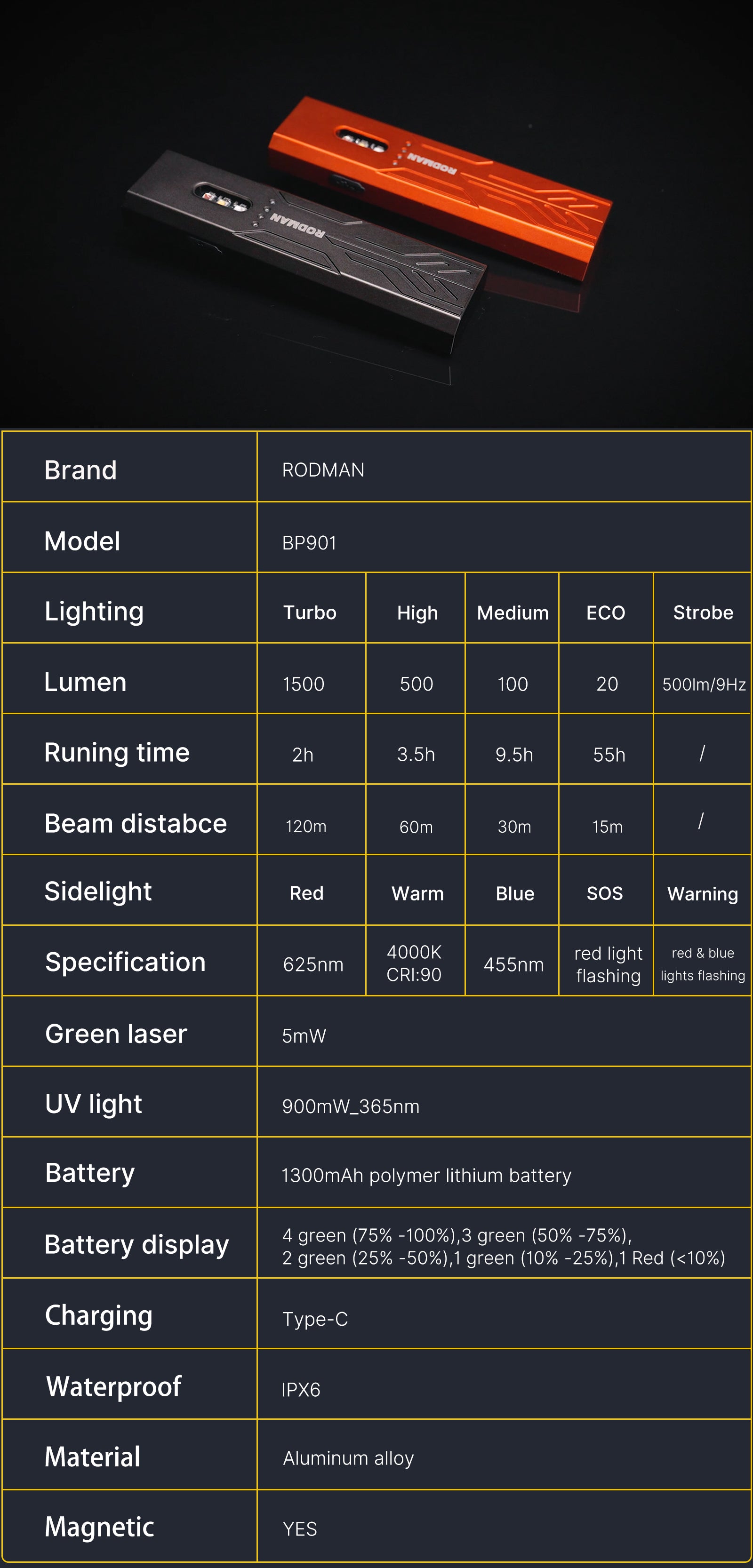753x1568 pixels.
Task: Click the BP901 model number
Action: click(309, 542)
